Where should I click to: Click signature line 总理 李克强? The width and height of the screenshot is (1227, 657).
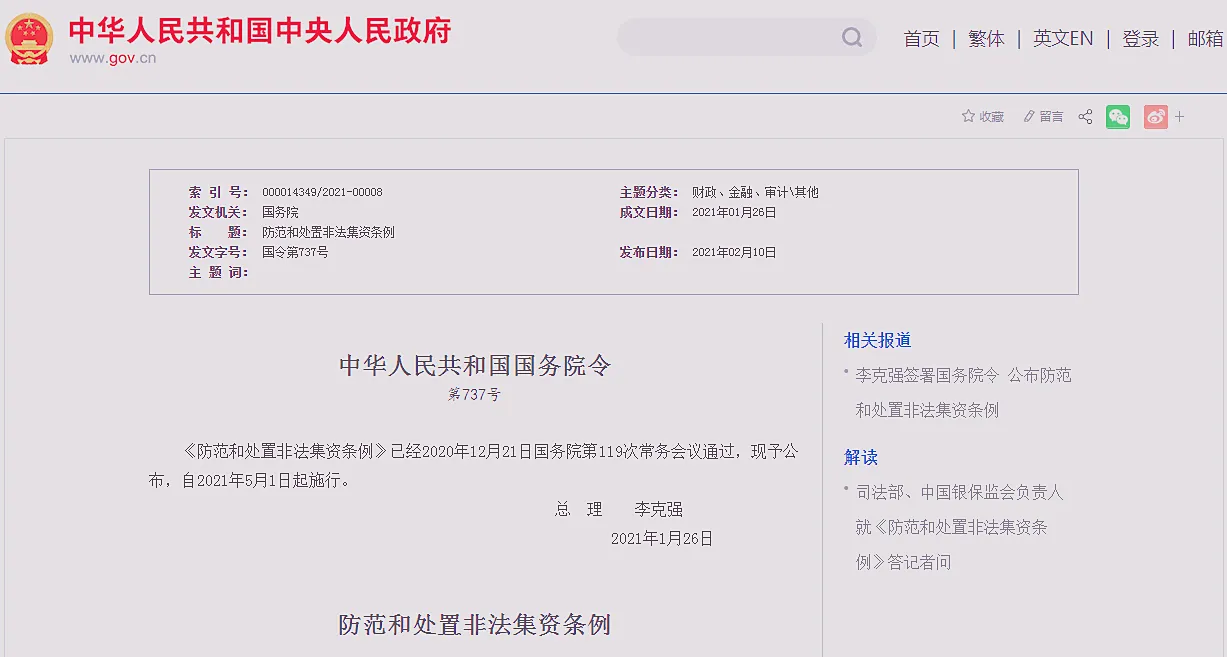(619, 509)
